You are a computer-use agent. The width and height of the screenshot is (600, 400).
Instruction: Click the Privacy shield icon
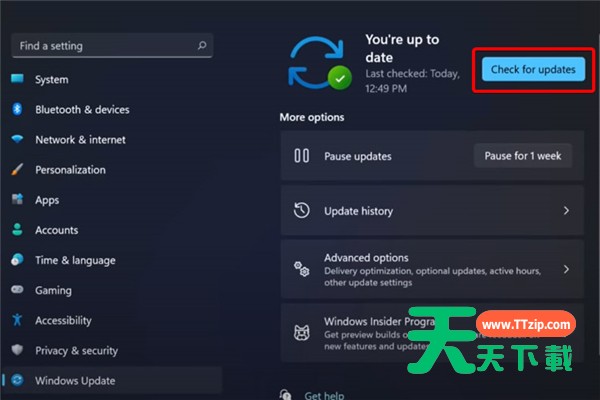(x=17, y=349)
